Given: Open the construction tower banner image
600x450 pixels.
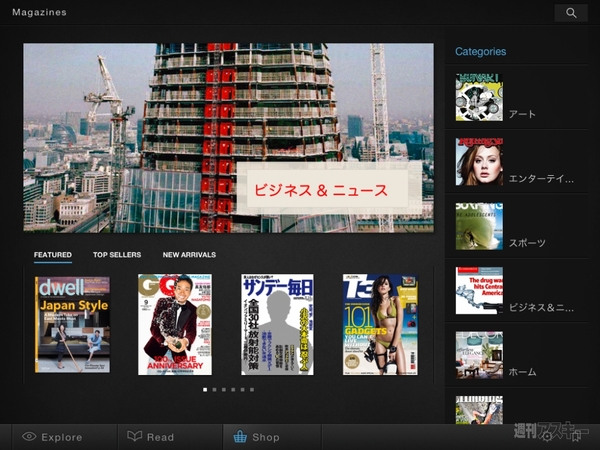Looking at the screenshot, I should tap(228, 138).
